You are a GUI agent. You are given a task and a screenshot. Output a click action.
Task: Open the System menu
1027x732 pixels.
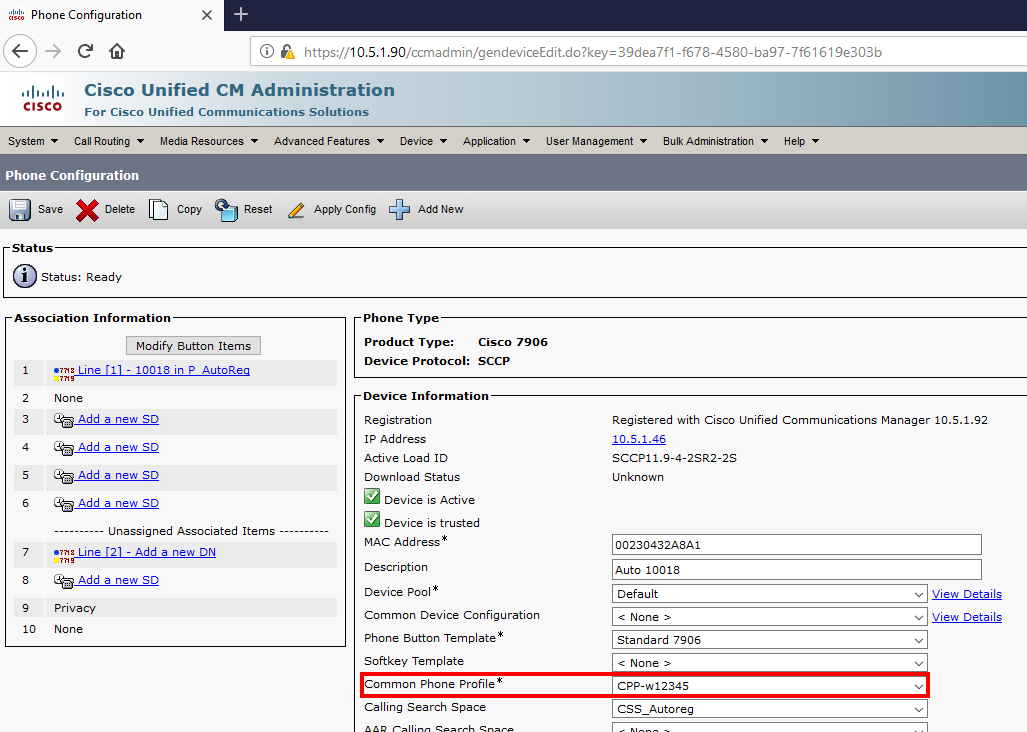(x=33, y=141)
